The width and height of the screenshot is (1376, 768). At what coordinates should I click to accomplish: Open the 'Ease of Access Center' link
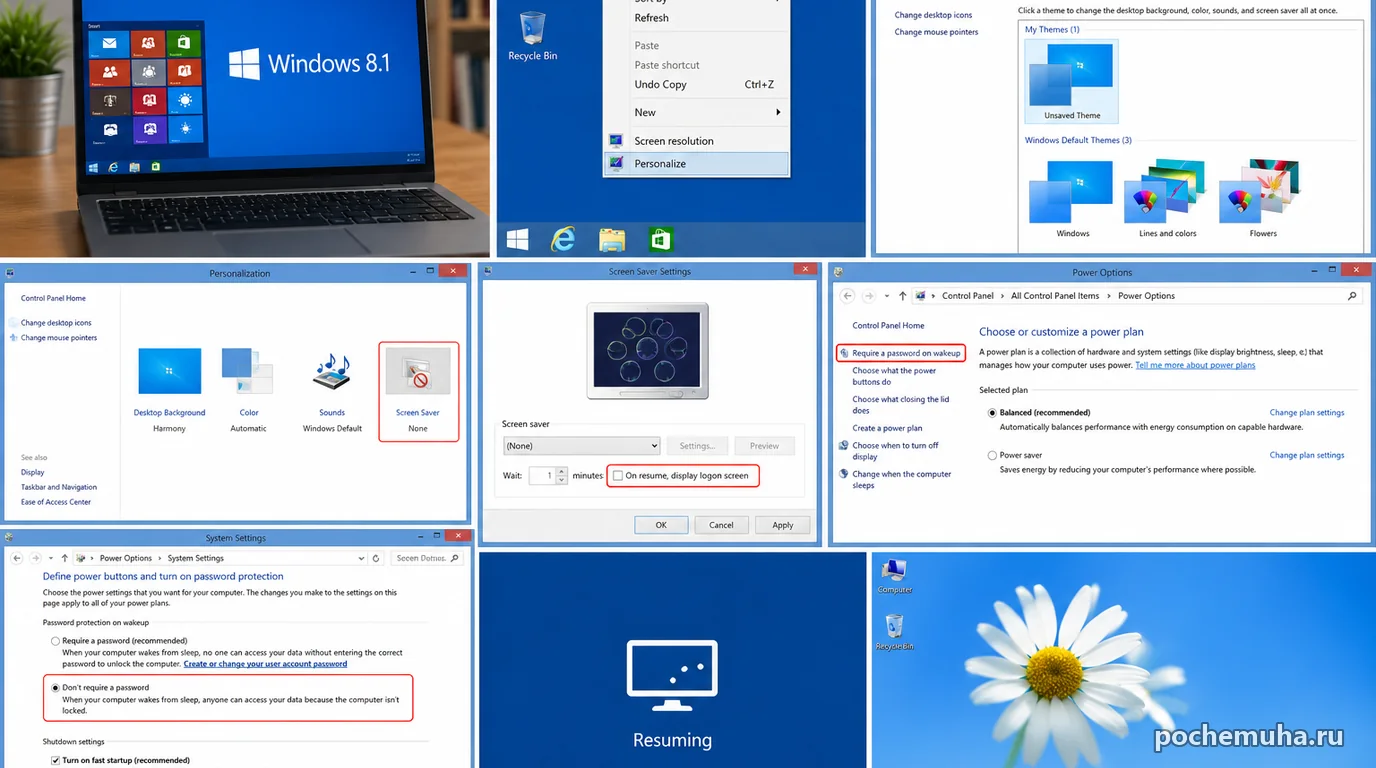click(56, 502)
